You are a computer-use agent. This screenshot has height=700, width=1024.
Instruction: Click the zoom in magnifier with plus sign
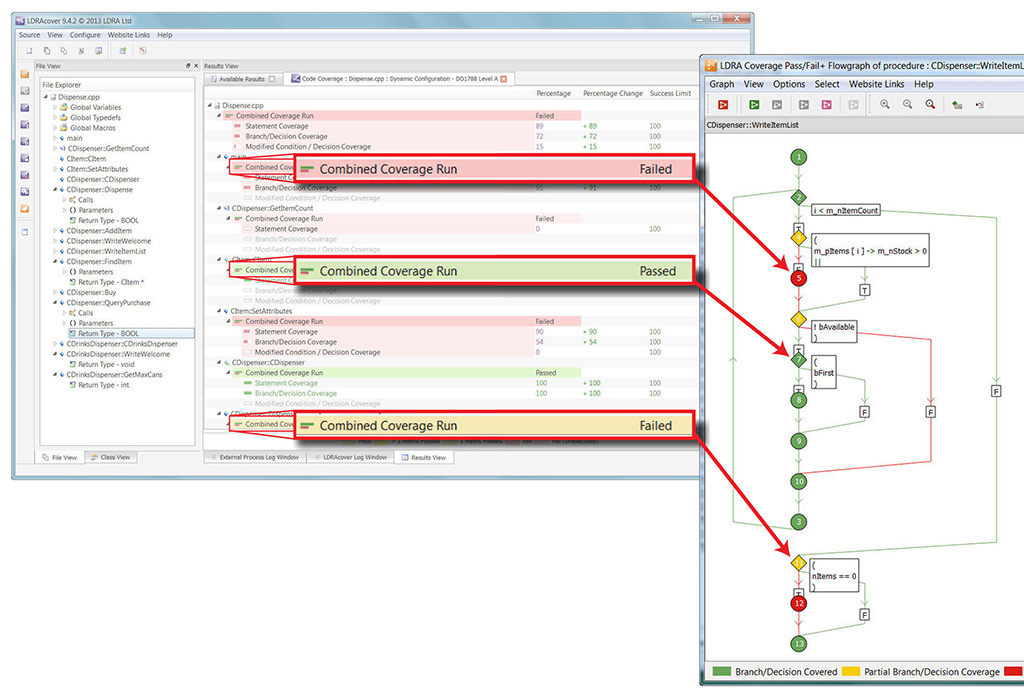pos(885,104)
